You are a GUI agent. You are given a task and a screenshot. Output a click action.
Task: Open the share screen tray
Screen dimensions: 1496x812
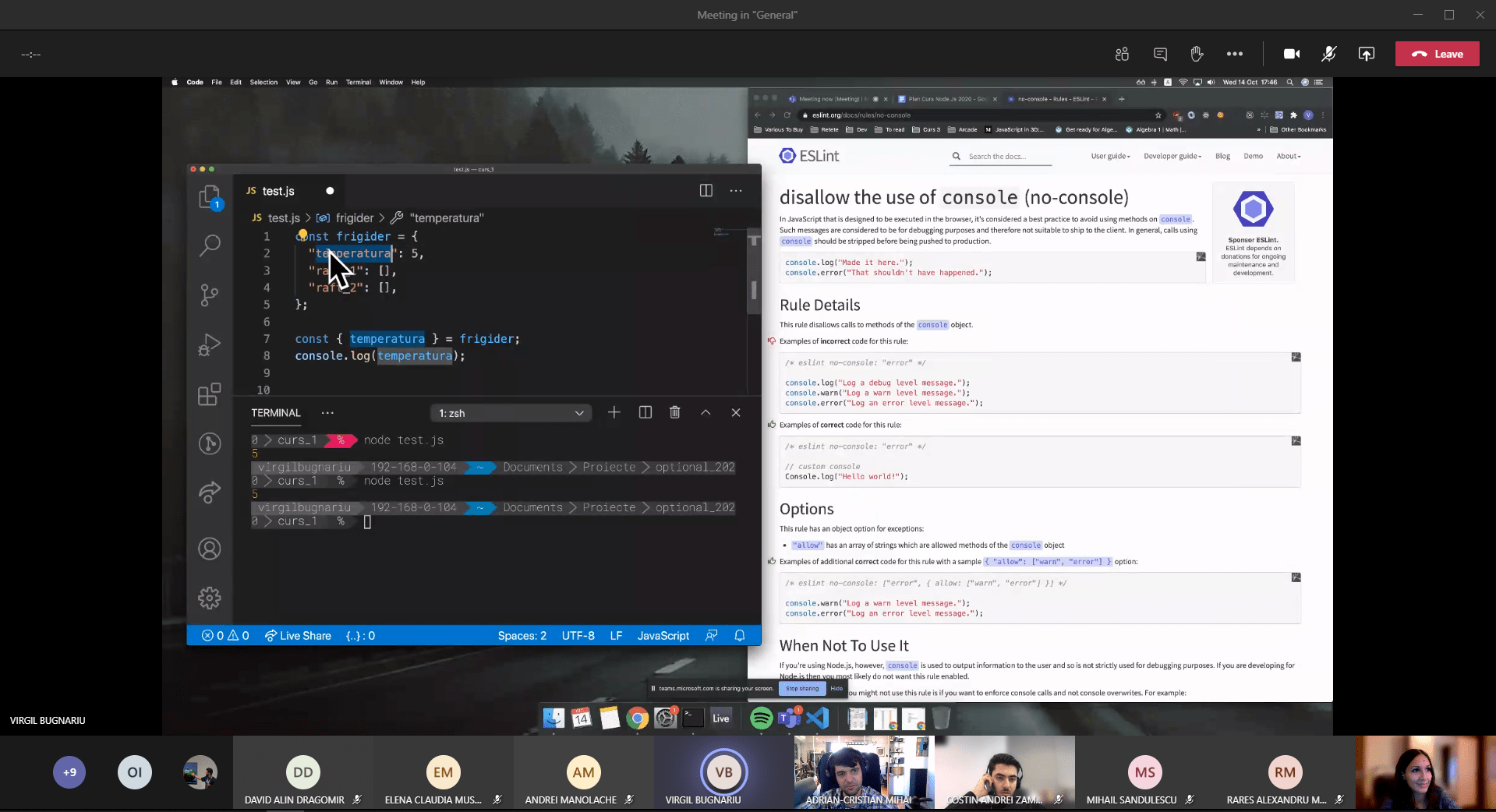click(1366, 54)
